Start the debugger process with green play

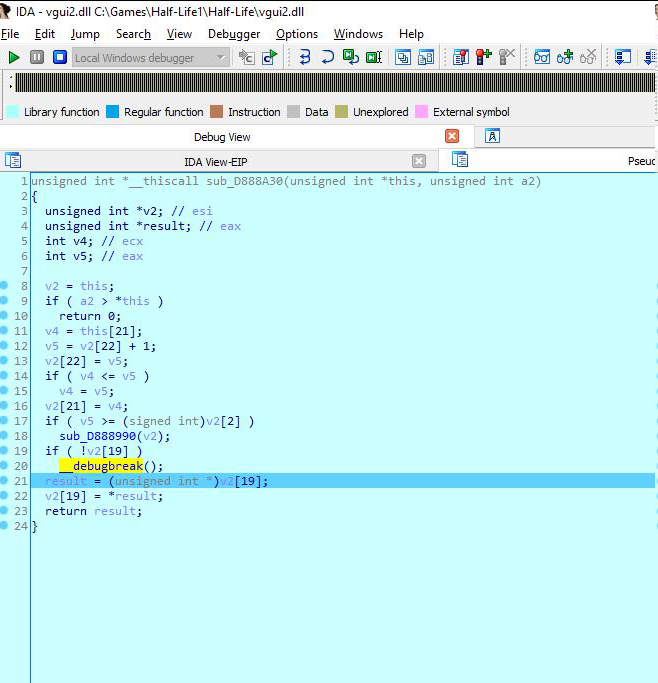click(13, 57)
